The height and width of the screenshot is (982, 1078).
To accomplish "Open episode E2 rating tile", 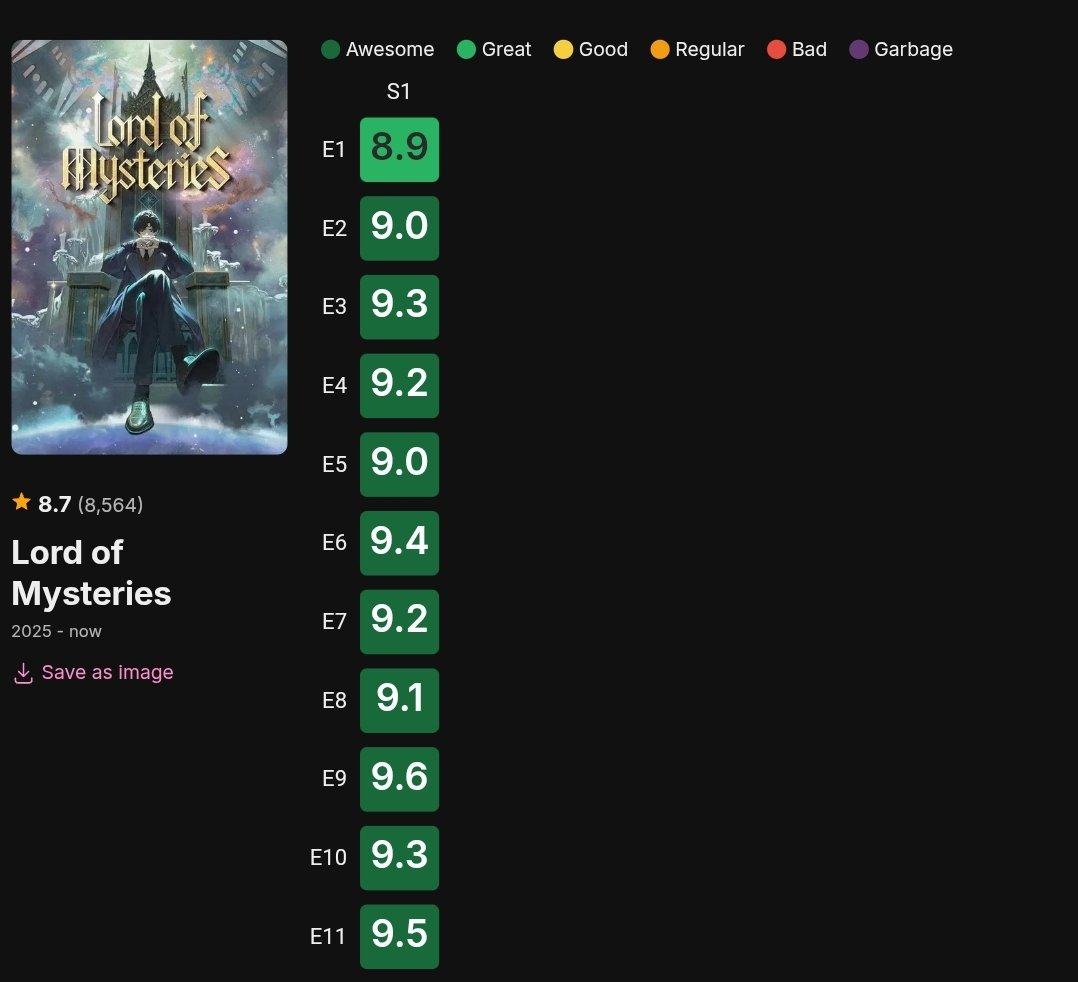I will (x=399, y=228).
